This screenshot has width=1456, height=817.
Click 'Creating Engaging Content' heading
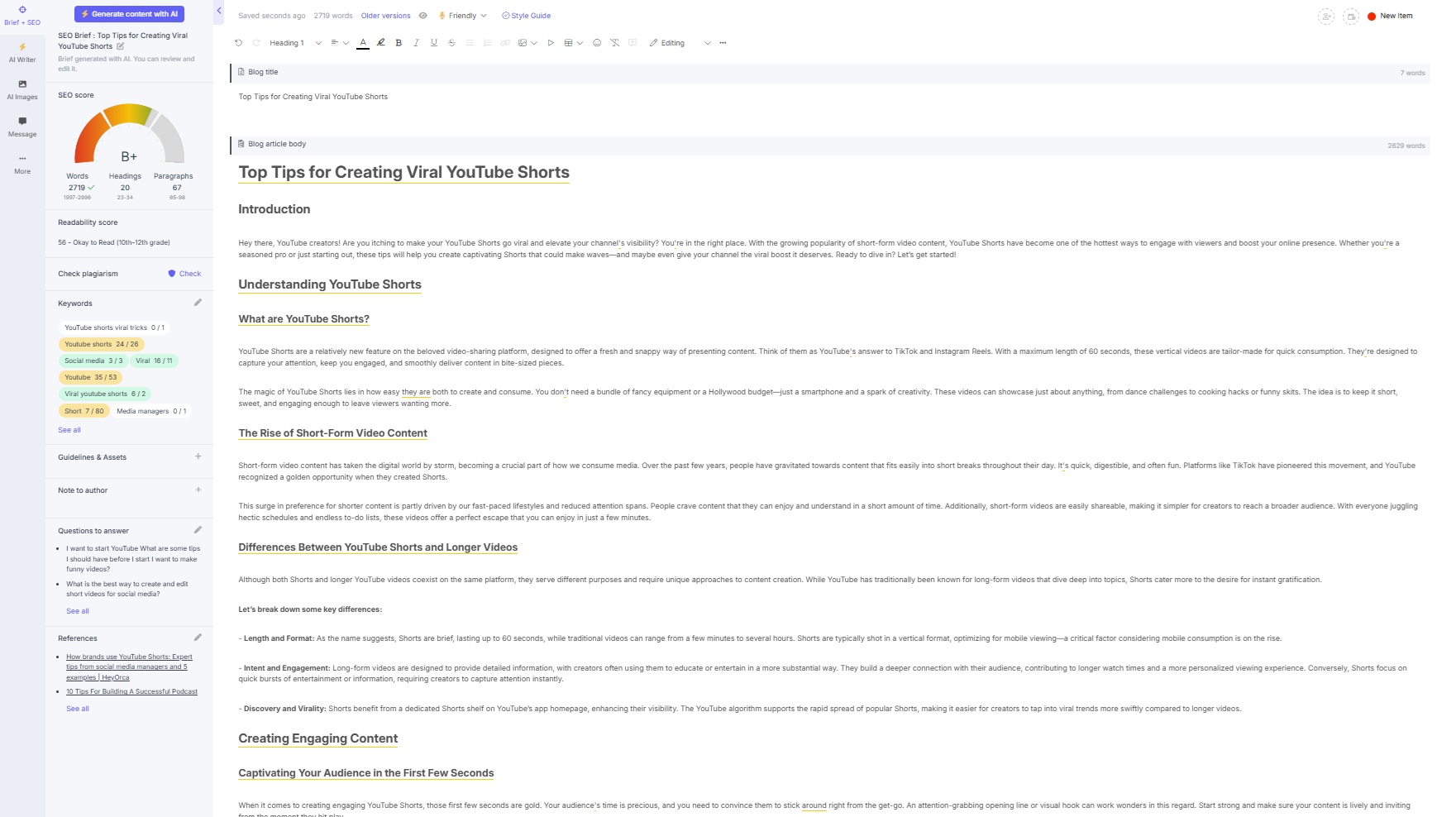318,738
